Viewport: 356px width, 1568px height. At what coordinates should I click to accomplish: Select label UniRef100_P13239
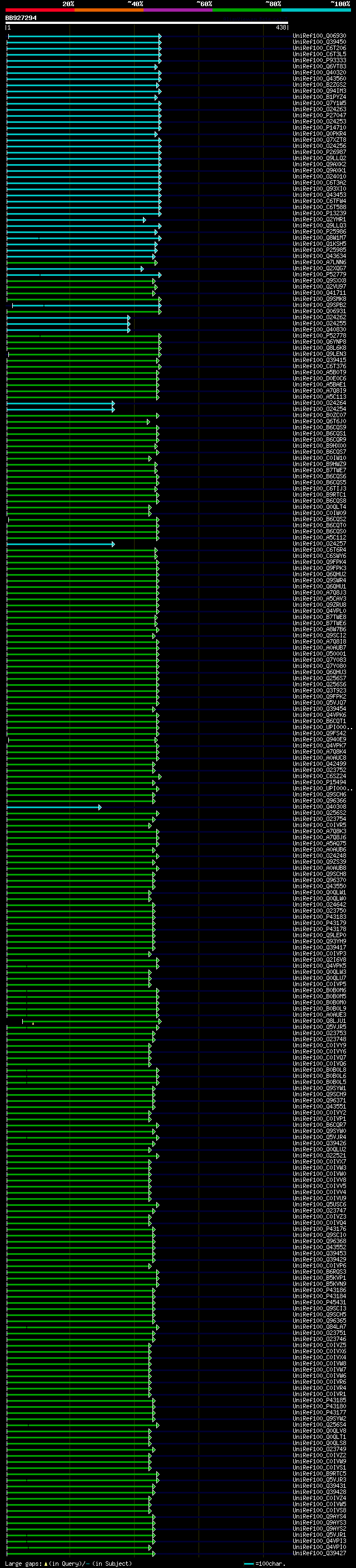(319, 213)
